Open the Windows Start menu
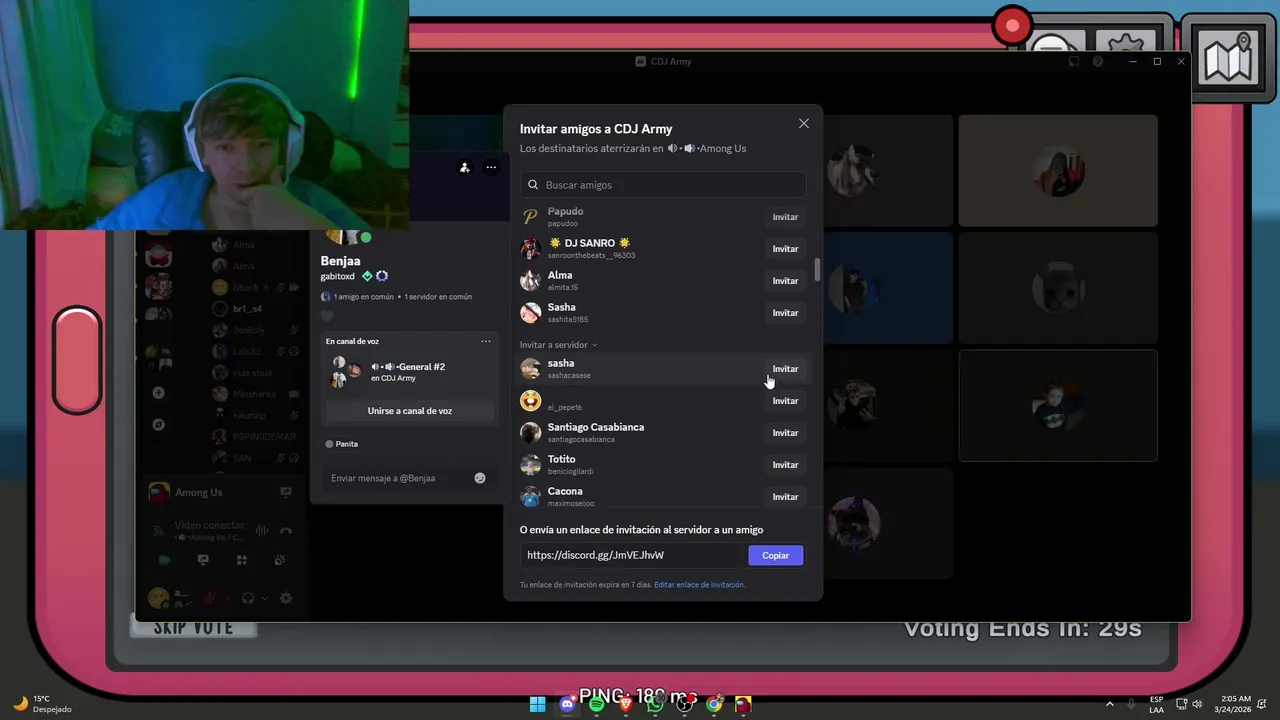The width and height of the screenshot is (1280, 720). click(537, 704)
